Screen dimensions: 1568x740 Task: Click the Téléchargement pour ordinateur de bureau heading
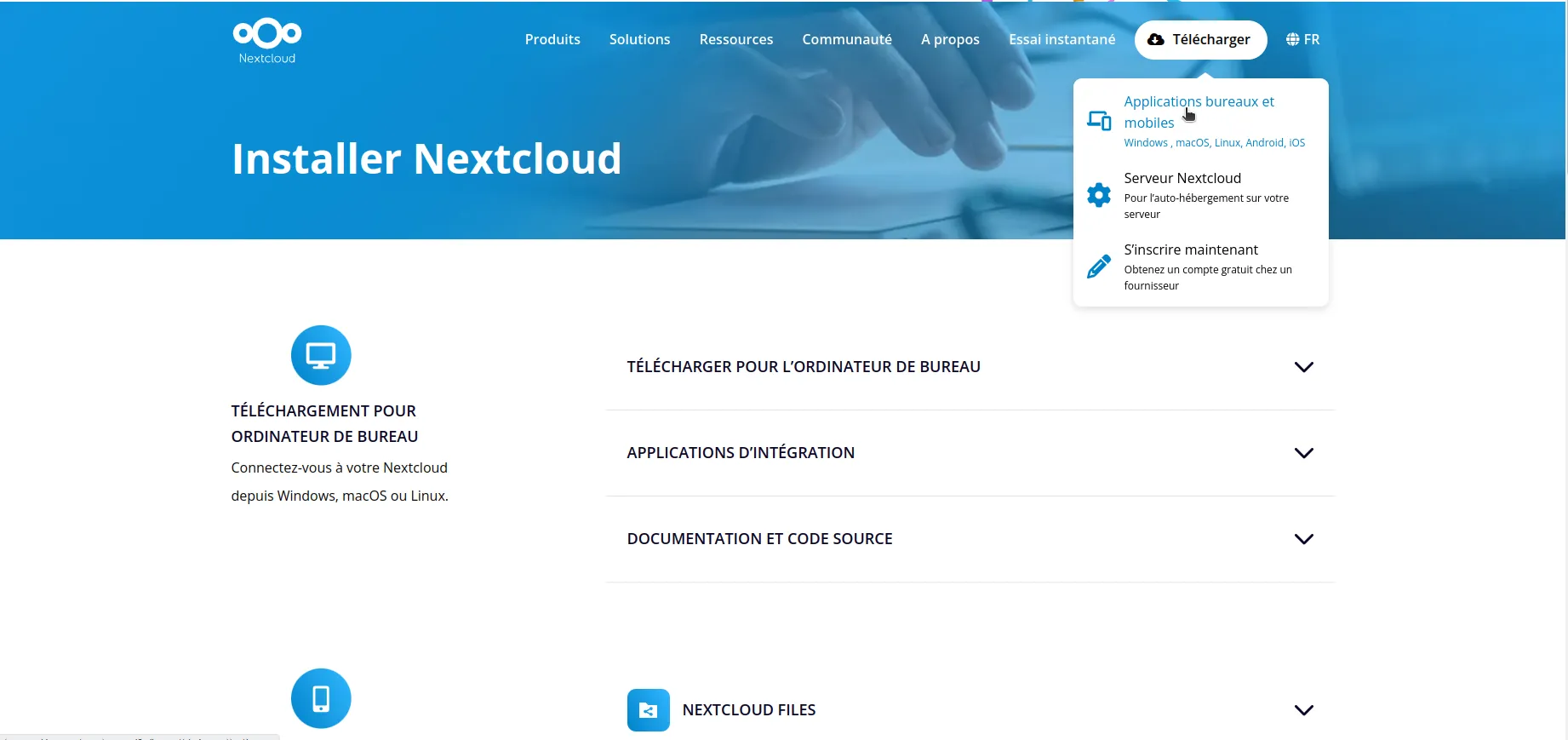click(x=324, y=424)
